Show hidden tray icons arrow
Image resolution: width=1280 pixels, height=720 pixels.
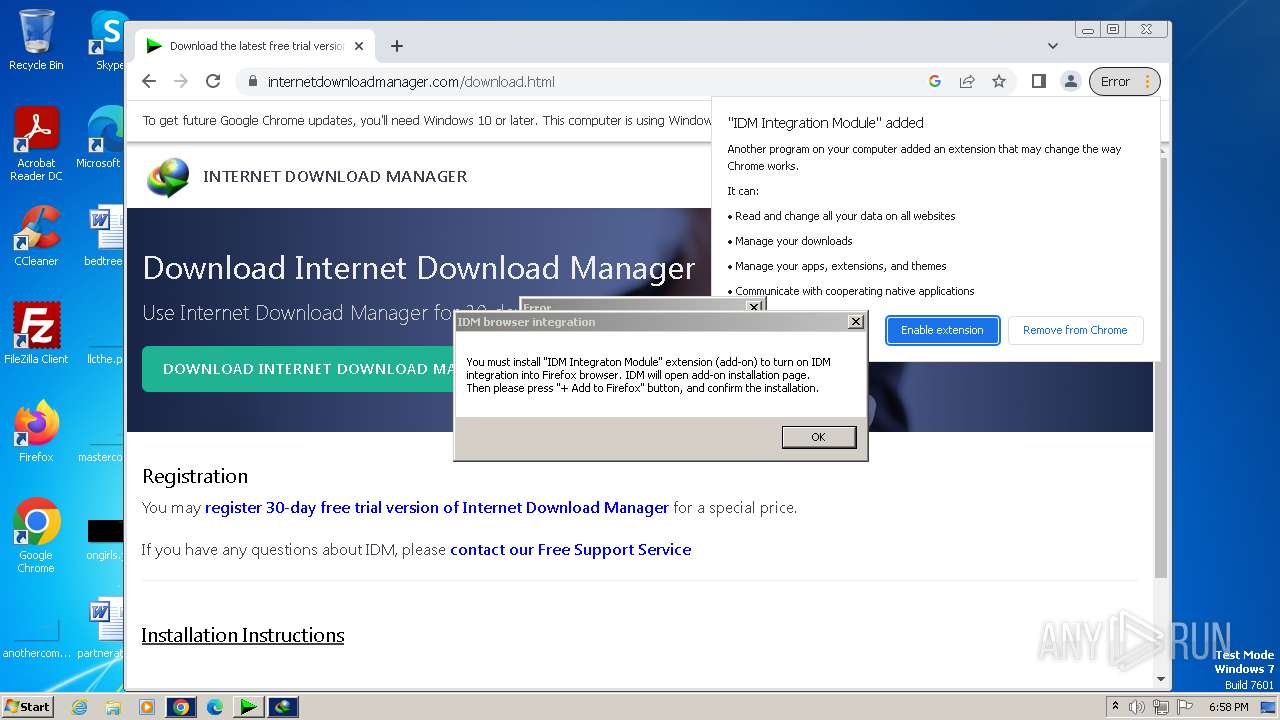(x=1116, y=706)
